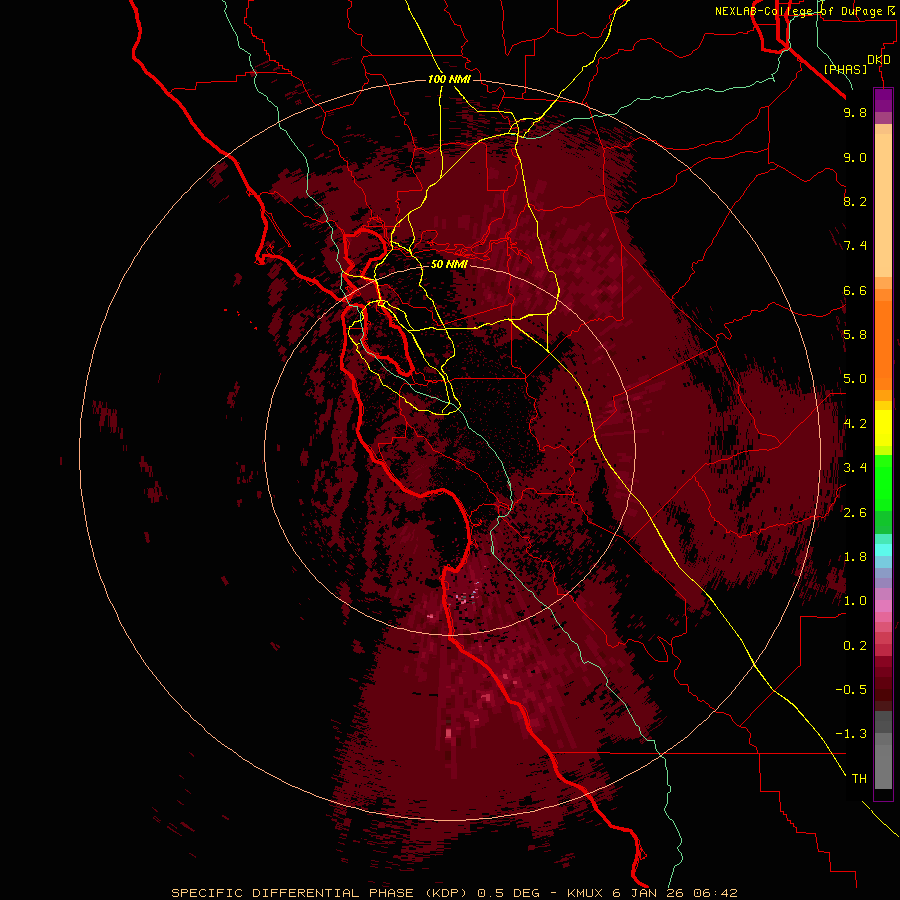The width and height of the screenshot is (900, 900).
Task: Click the 7.4 value on the scale
Action: click(855, 246)
